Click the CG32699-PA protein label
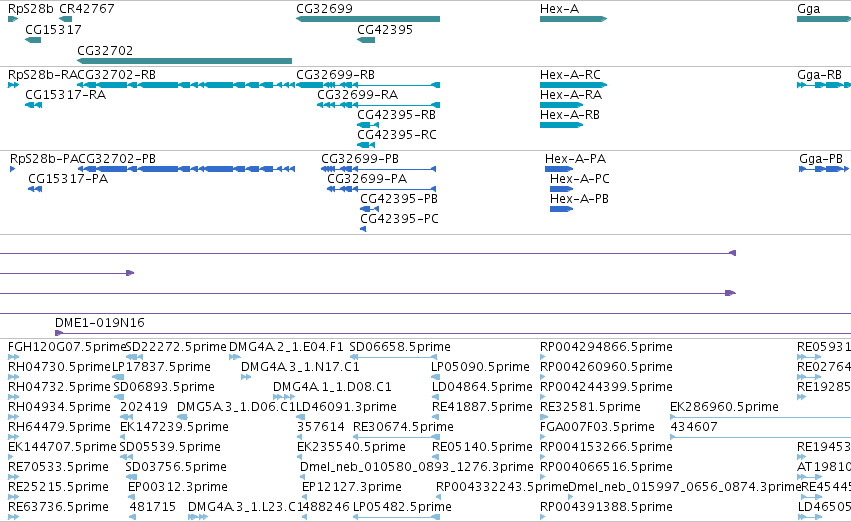The width and height of the screenshot is (851, 522). point(367,179)
